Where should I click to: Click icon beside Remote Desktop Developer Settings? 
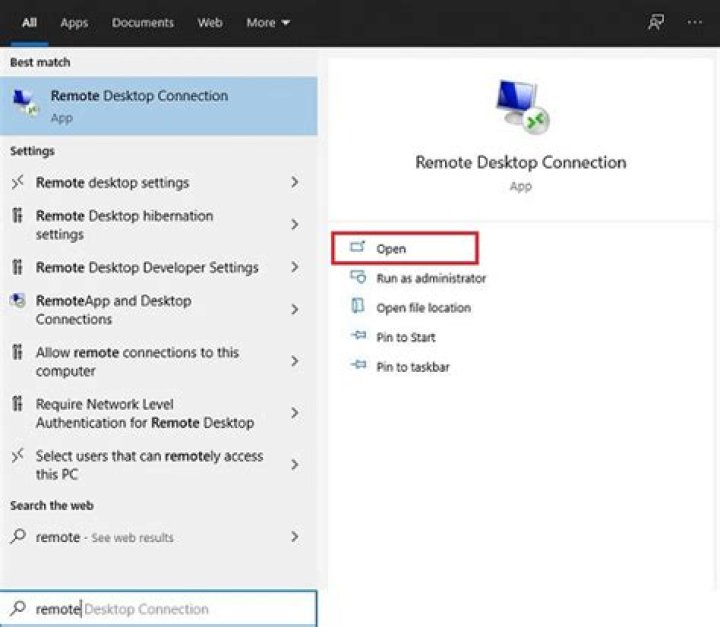coord(17,267)
